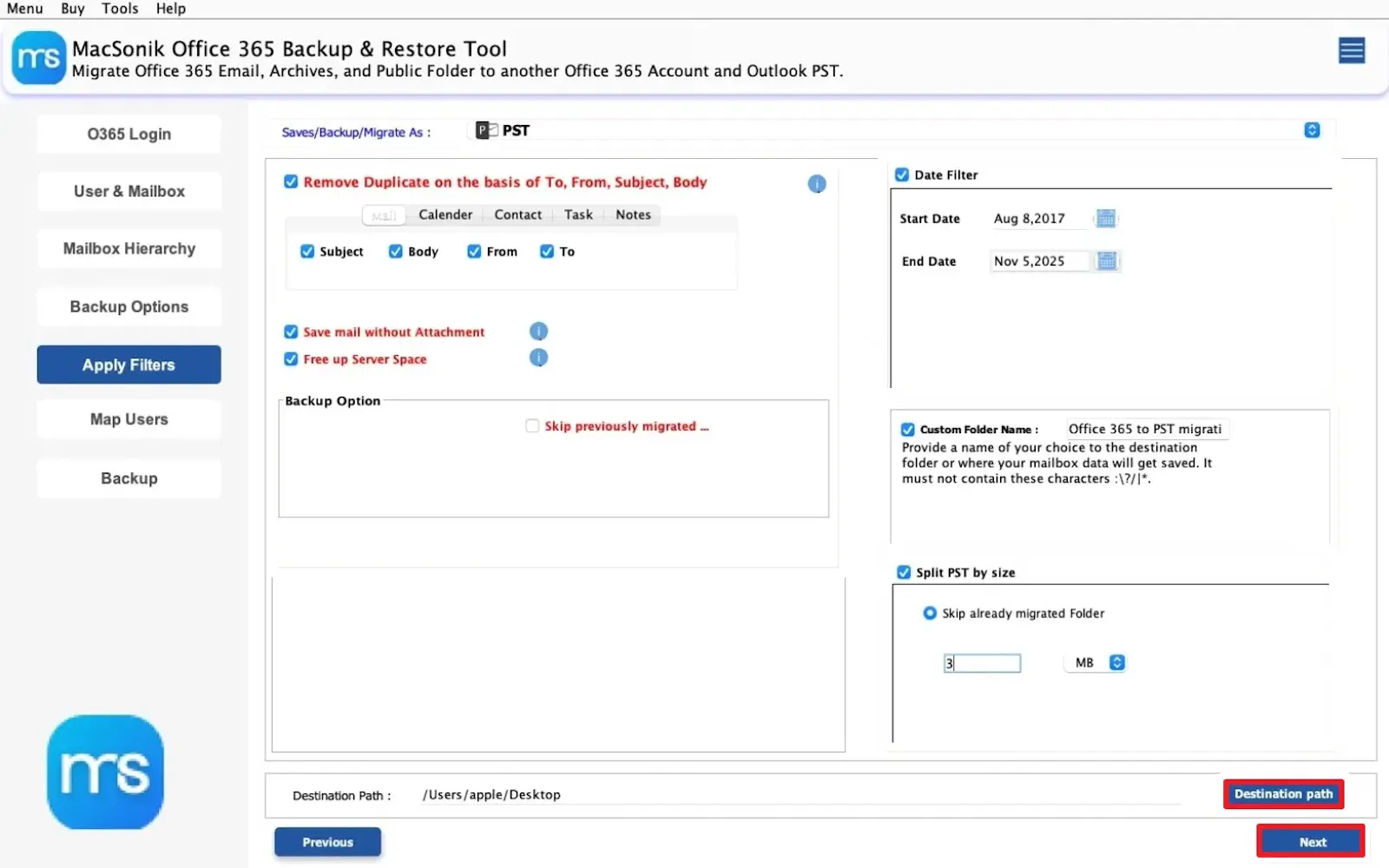Click the Custom Folder Name text field

point(1147,429)
